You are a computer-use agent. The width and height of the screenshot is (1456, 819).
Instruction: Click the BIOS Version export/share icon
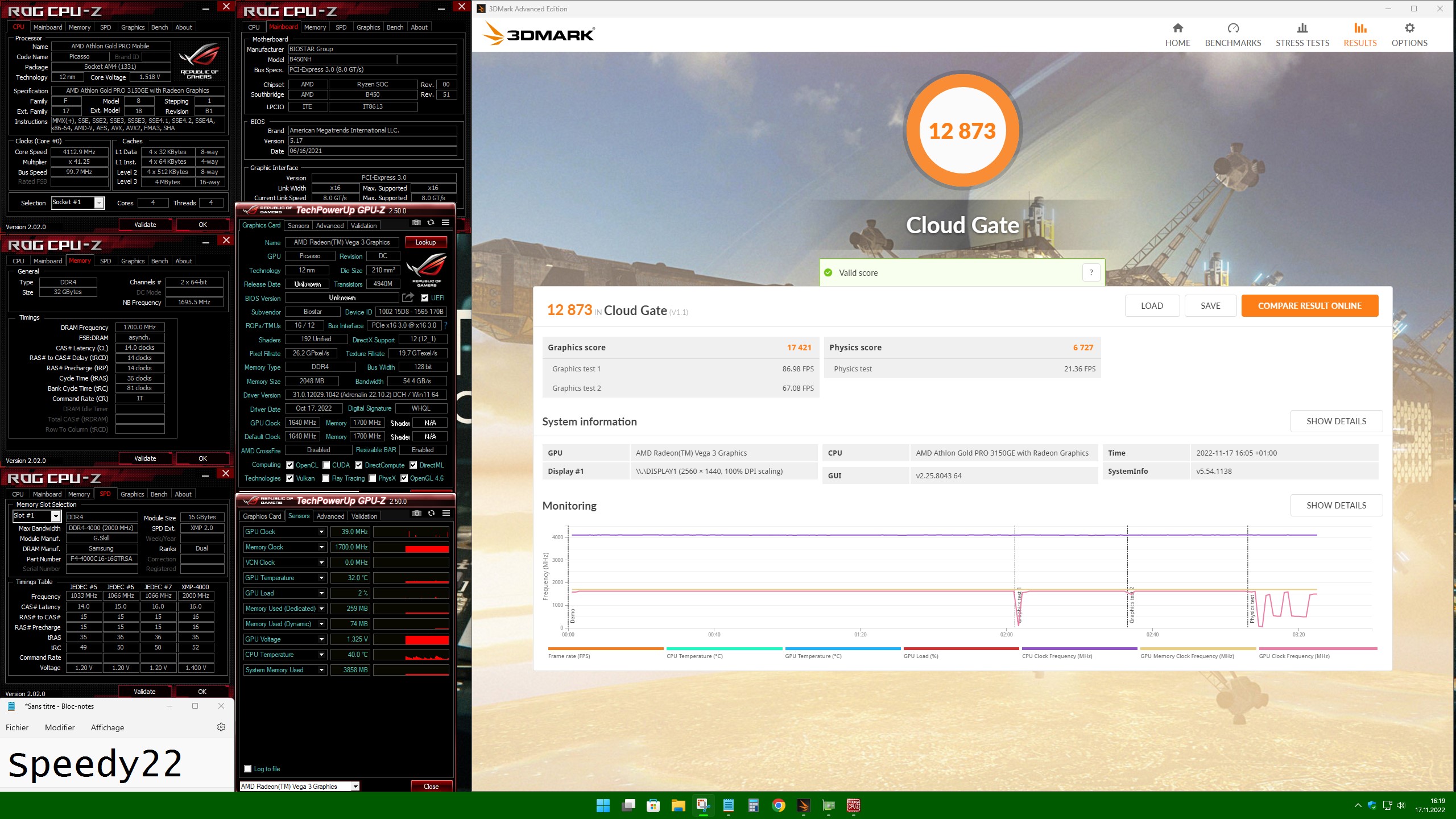408,297
